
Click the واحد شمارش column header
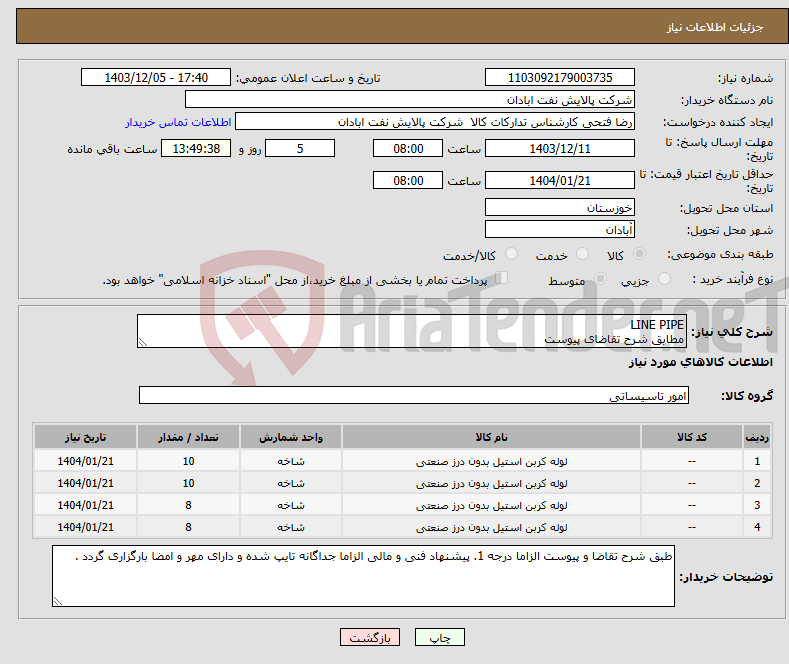click(291, 437)
